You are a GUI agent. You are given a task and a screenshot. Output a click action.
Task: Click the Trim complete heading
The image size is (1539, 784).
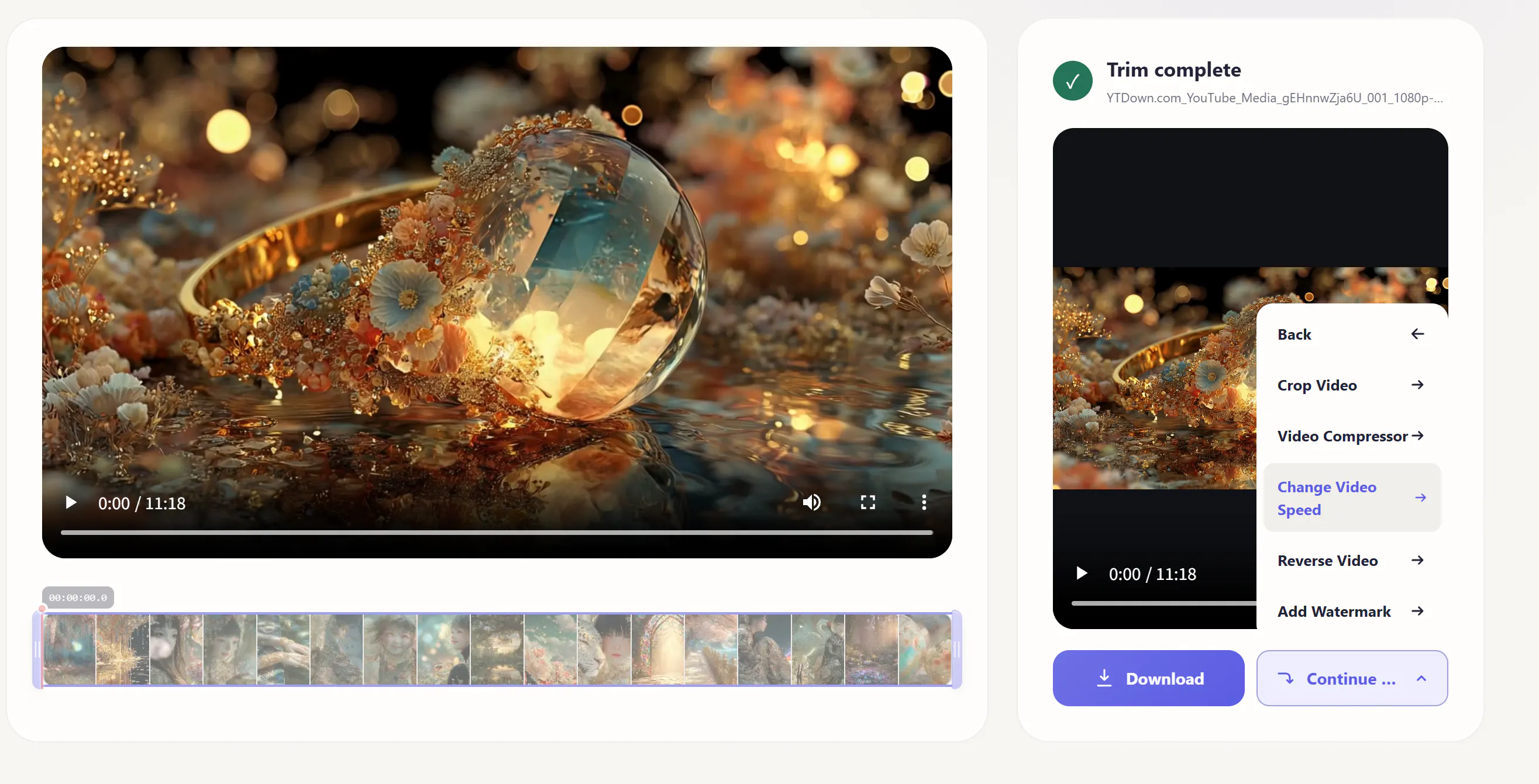[1173, 70]
